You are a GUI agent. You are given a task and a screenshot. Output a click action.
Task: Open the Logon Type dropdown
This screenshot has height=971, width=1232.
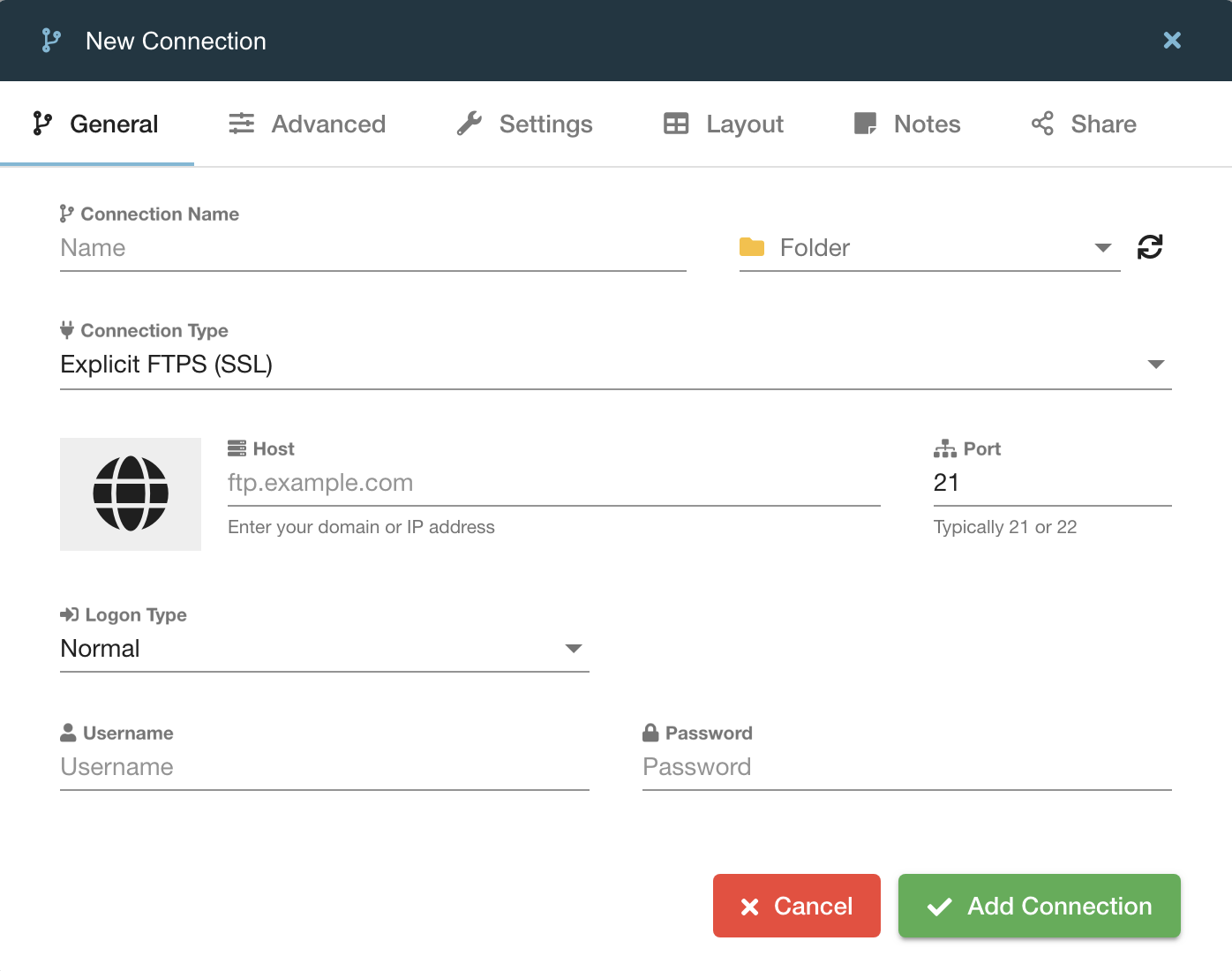(x=325, y=649)
